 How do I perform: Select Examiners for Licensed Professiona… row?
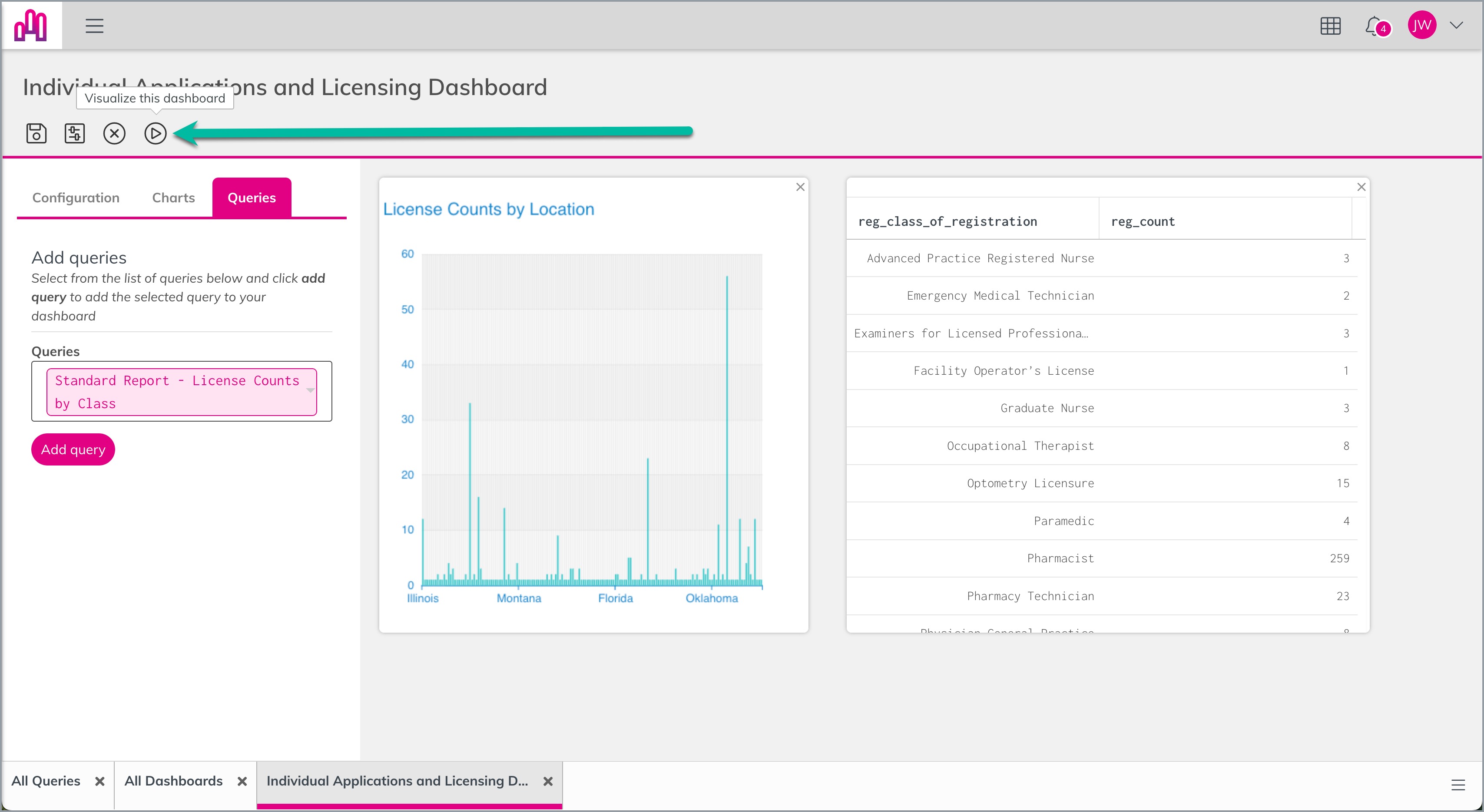(x=1101, y=333)
